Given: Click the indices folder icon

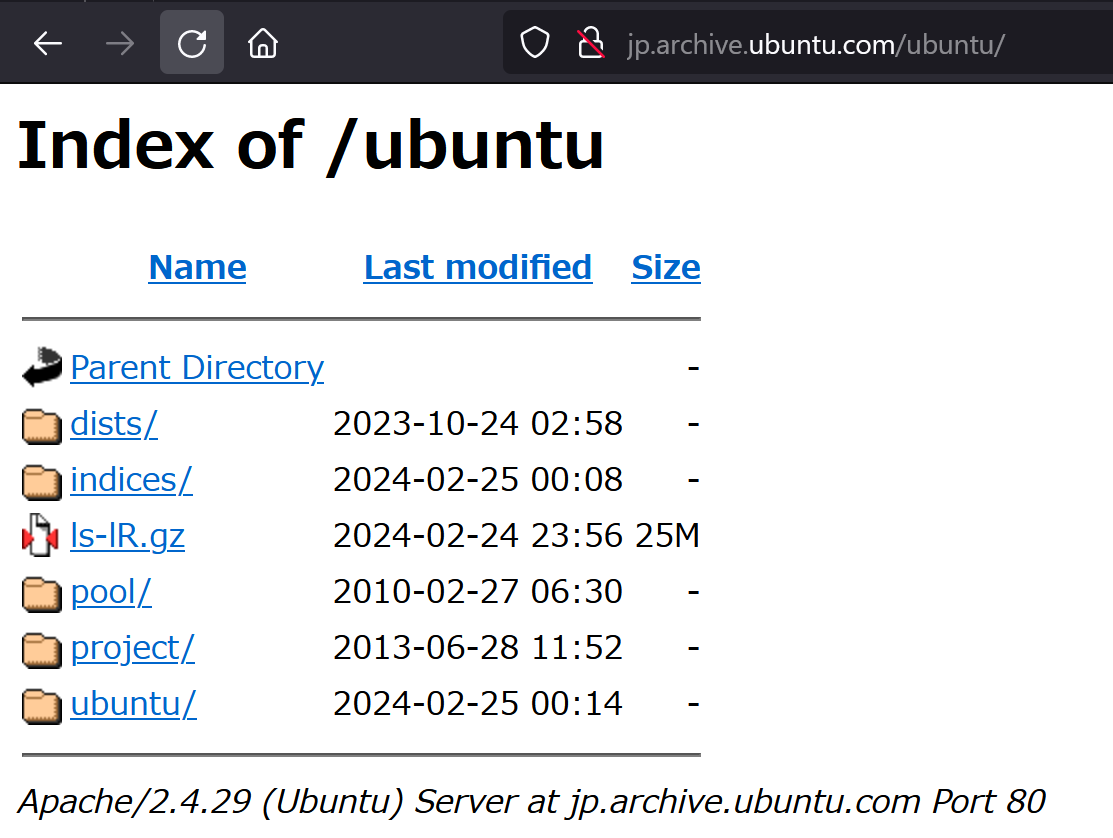Looking at the screenshot, I should [41, 481].
